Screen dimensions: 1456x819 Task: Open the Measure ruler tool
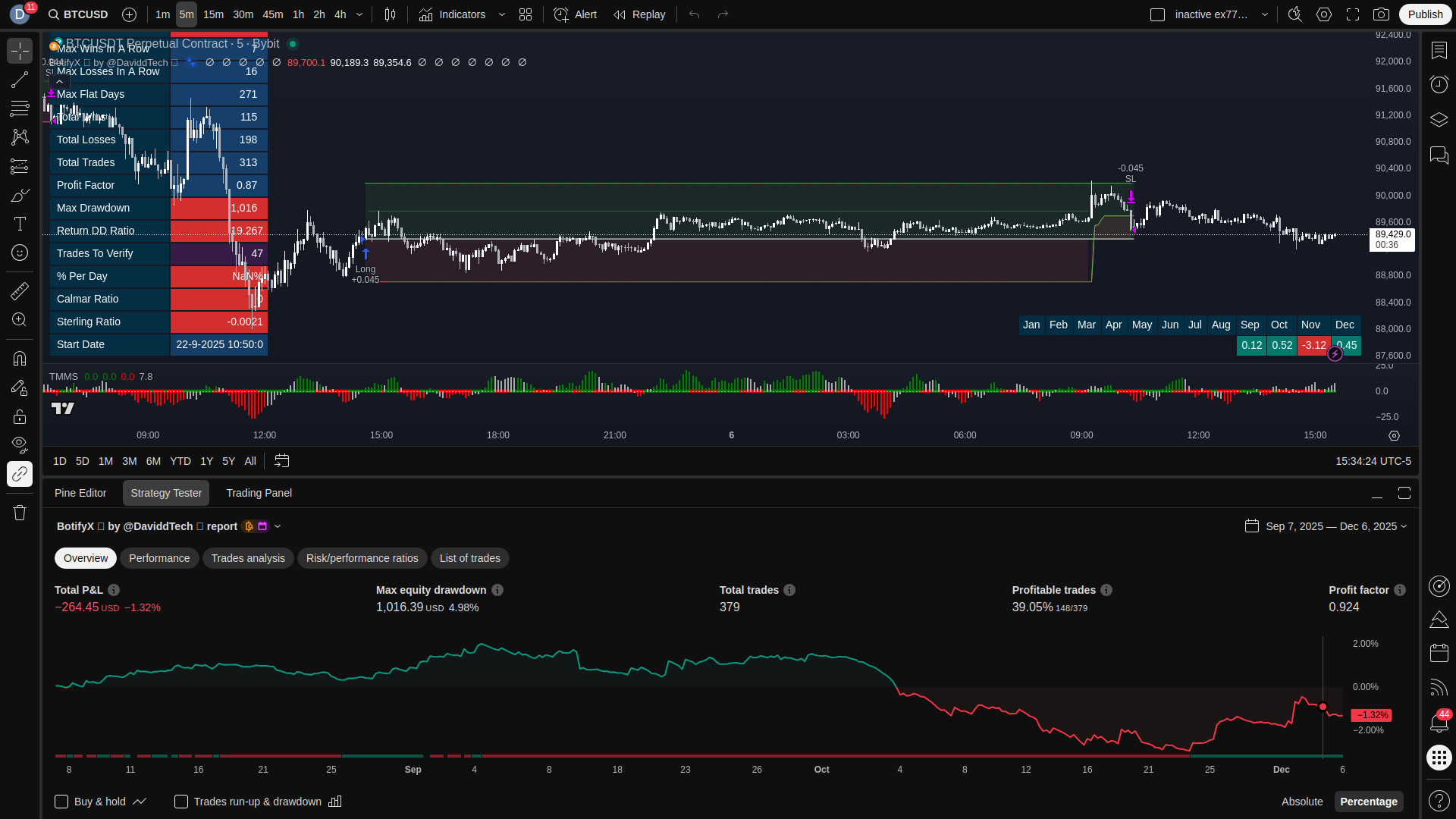tap(20, 291)
